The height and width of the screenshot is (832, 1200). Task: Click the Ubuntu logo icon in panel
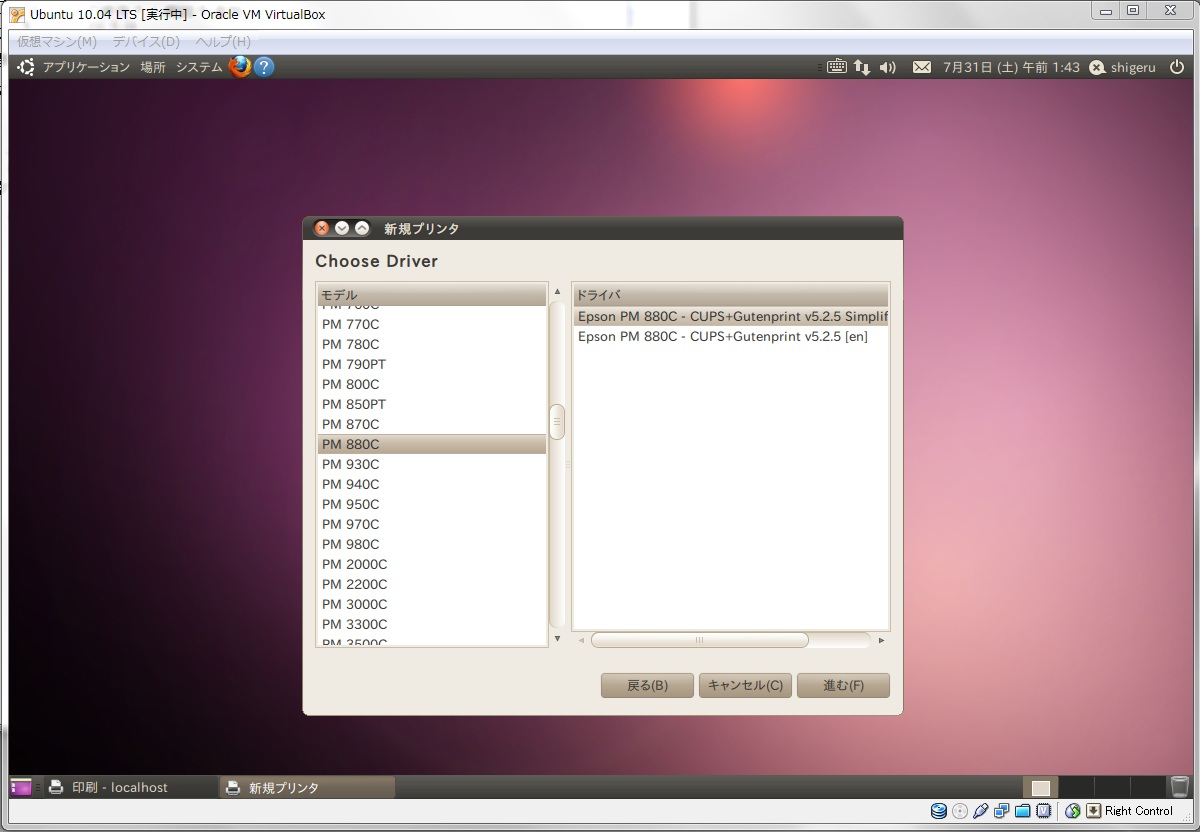tap(26, 67)
